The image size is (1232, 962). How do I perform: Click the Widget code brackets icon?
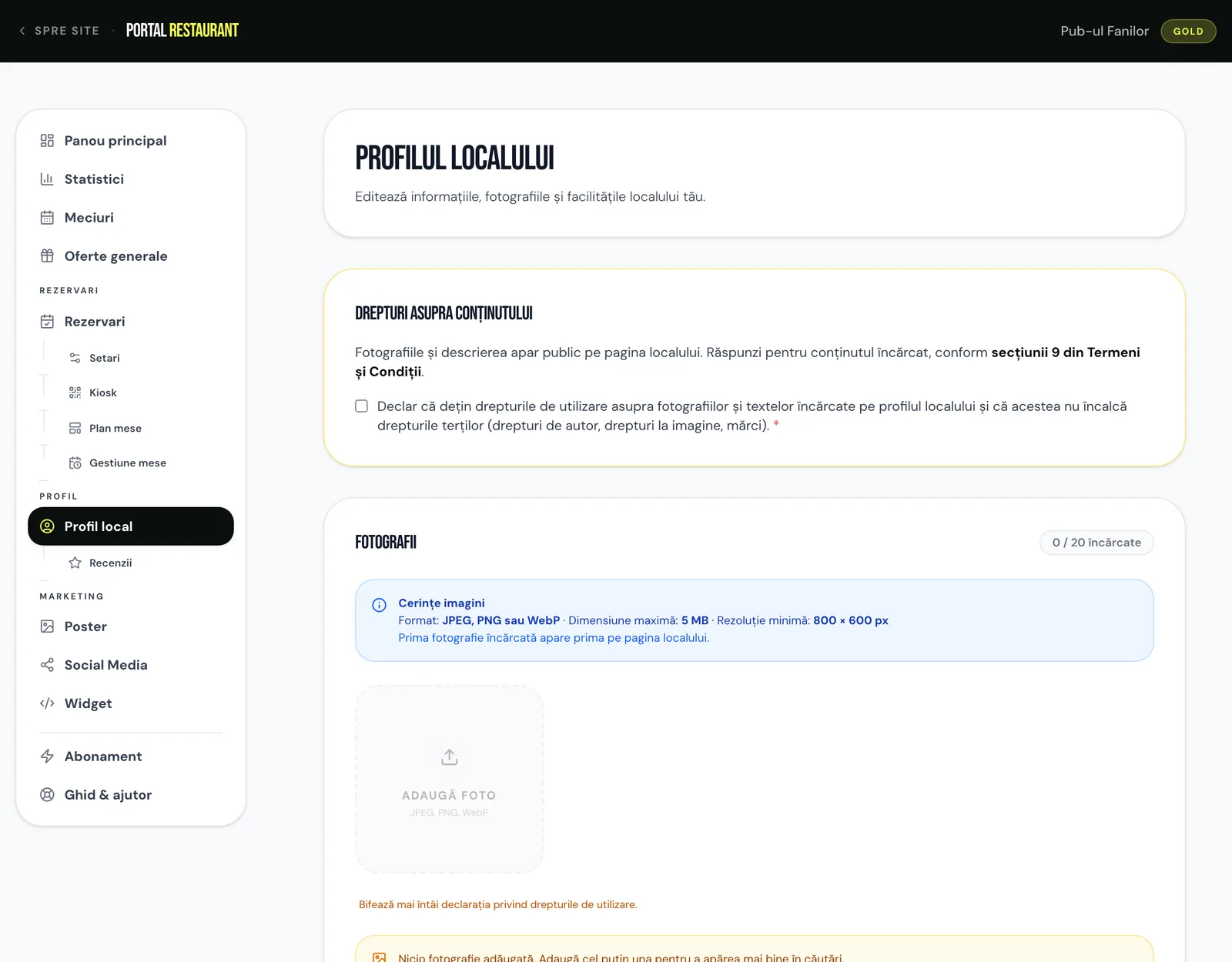(47, 703)
